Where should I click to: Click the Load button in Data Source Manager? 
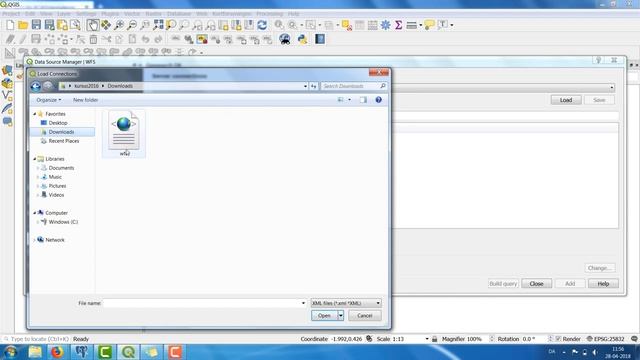click(566, 100)
